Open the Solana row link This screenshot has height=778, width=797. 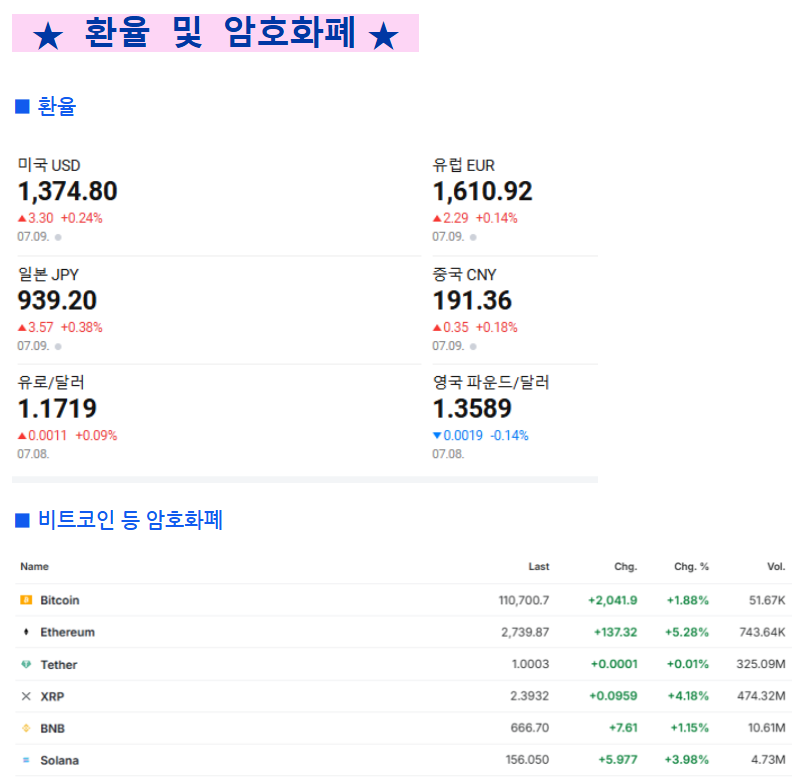tap(59, 760)
